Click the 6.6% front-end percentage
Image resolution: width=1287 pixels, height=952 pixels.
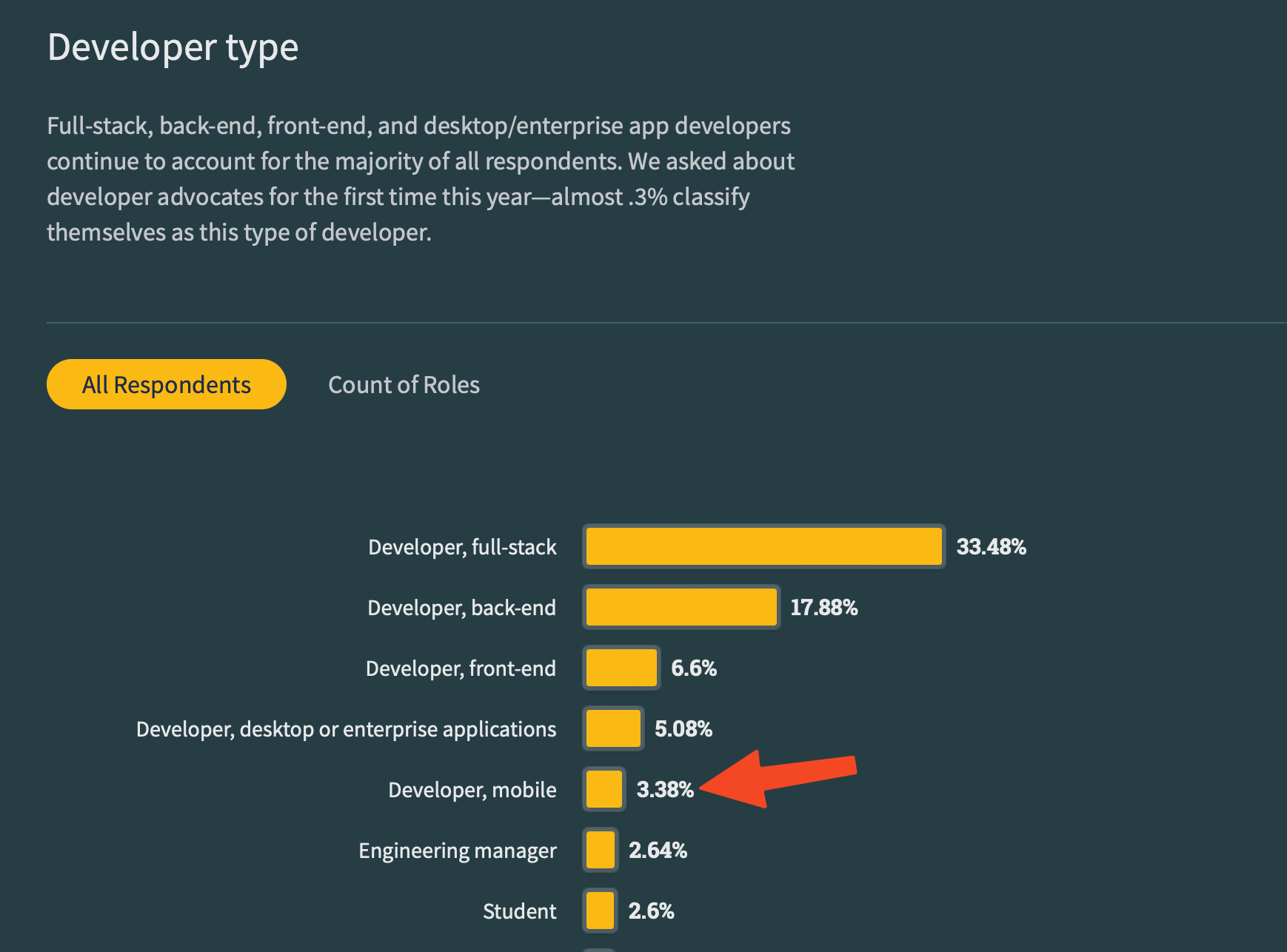tap(693, 668)
